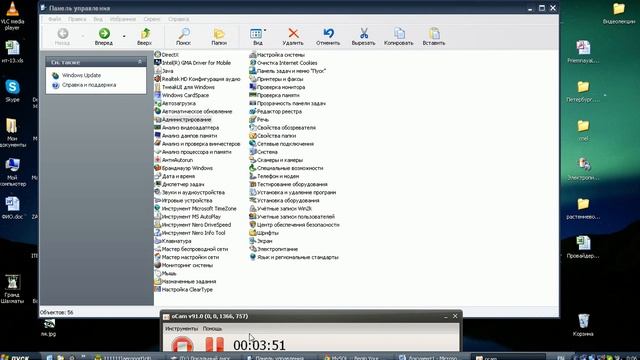Select the Автозагрузка item icon
This screenshot has width=640, height=360.
(x=158, y=103)
